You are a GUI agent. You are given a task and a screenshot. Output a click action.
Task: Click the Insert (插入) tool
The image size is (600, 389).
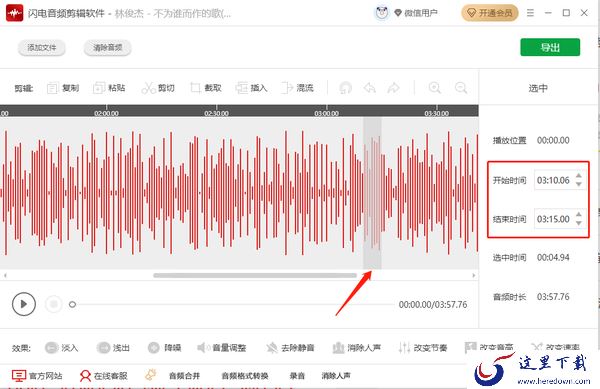click(251, 88)
